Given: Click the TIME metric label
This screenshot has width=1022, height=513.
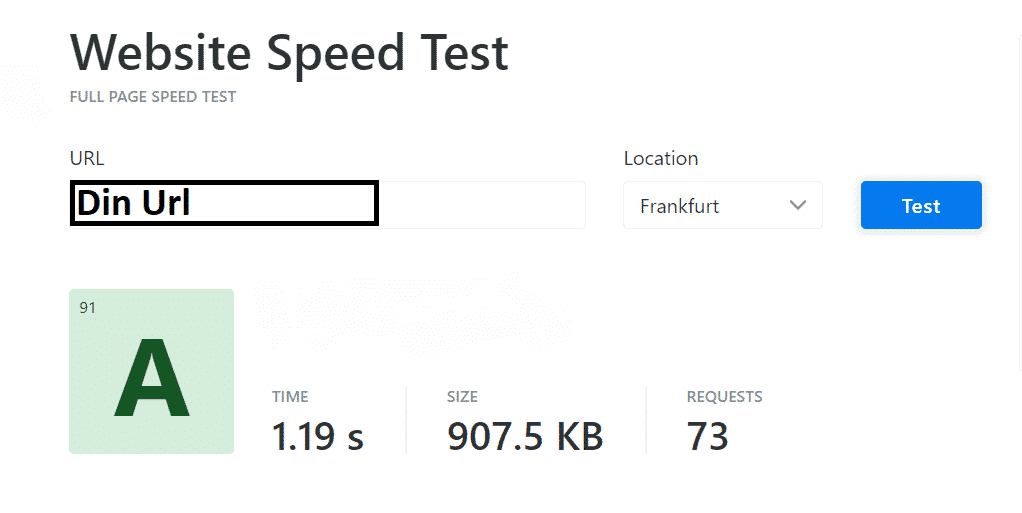Looking at the screenshot, I should coord(290,397).
